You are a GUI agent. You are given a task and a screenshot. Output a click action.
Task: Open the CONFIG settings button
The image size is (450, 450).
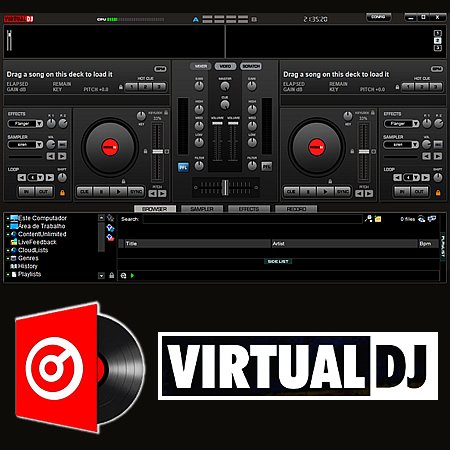click(x=378, y=17)
